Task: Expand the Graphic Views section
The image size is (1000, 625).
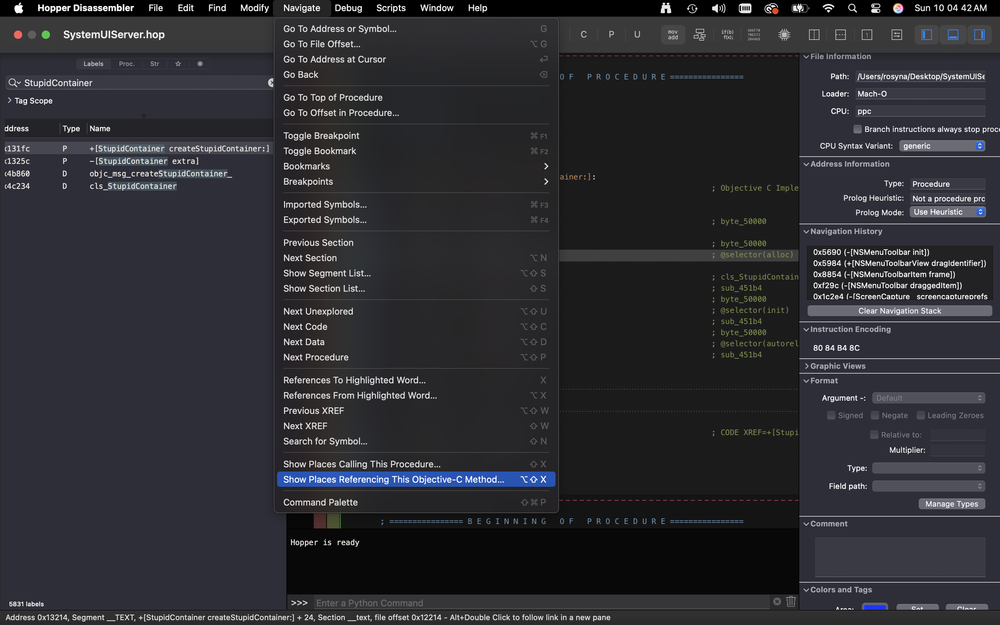Action: [806, 366]
